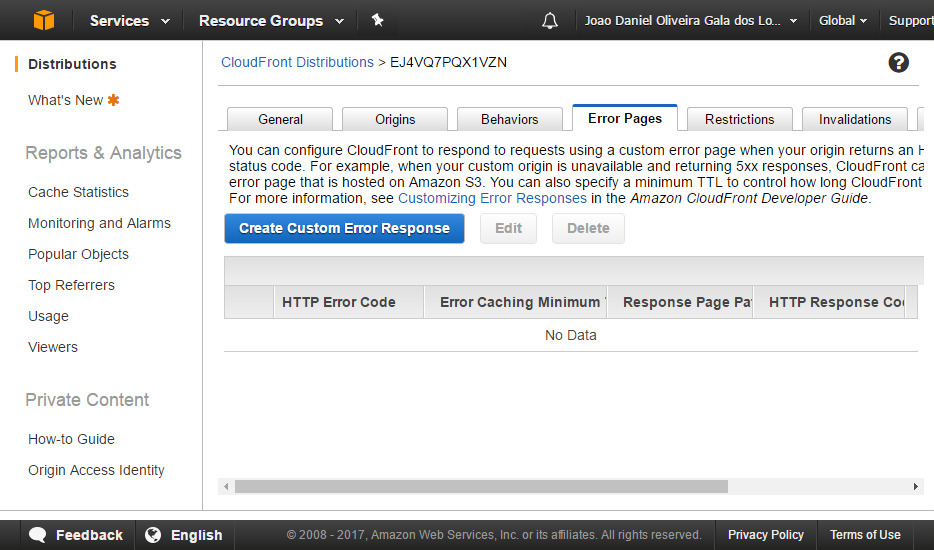
Task: Click the English language selector
Action: [x=185, y=535]
